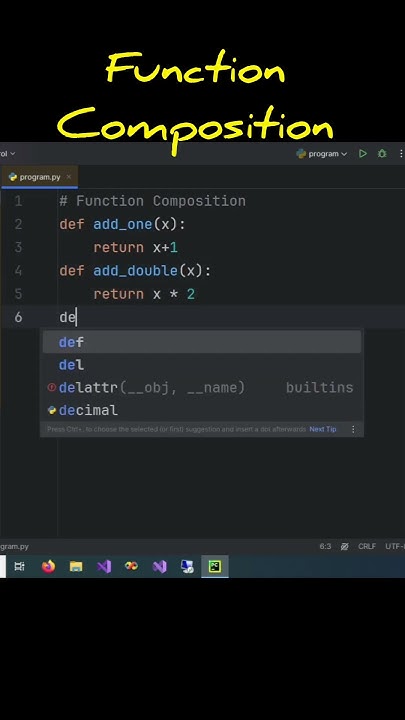Open the run configuration 'program' dropdown

pos(322,154)
